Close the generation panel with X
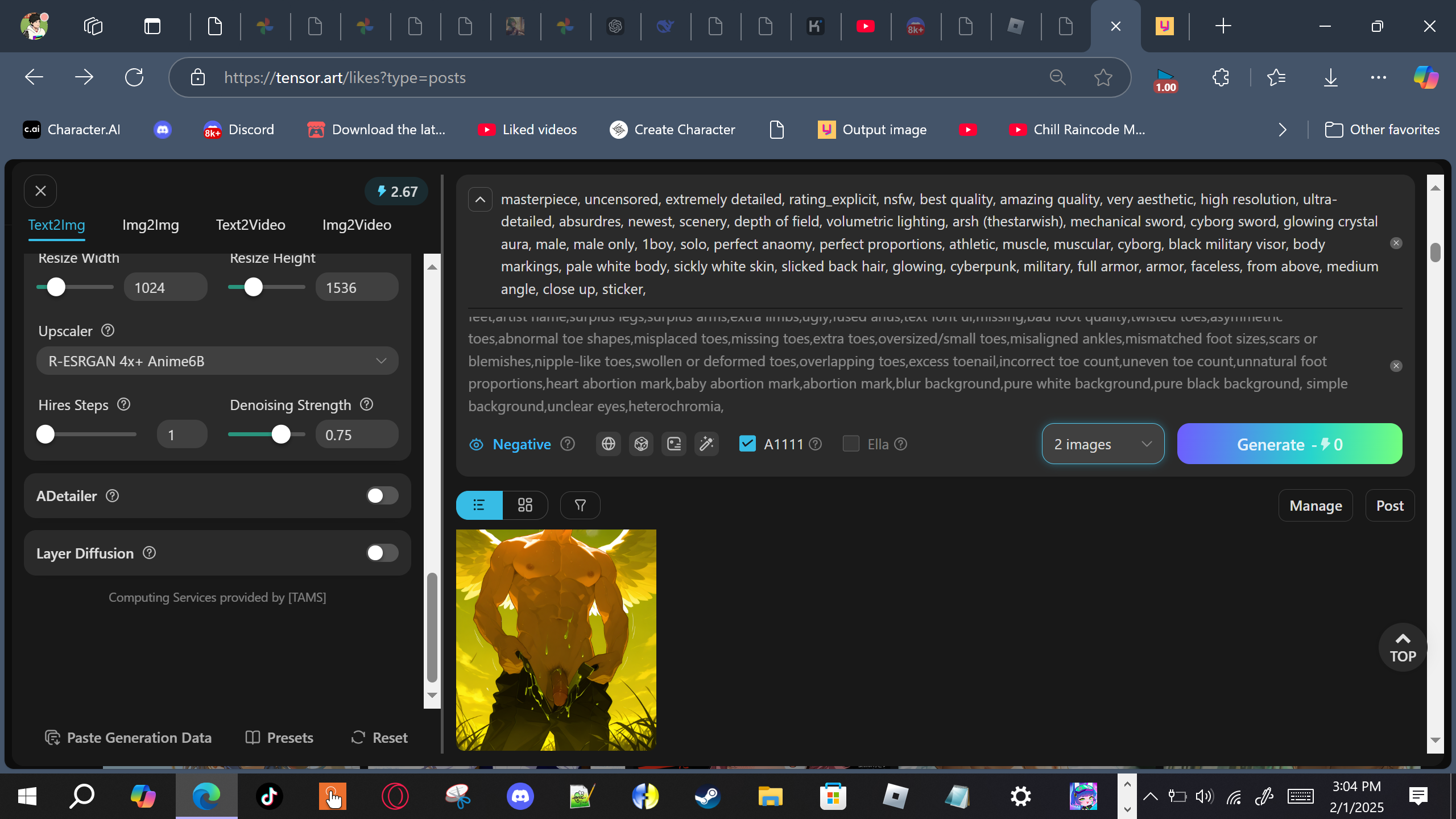This screenshot has height=819, width=1456. 40,191
